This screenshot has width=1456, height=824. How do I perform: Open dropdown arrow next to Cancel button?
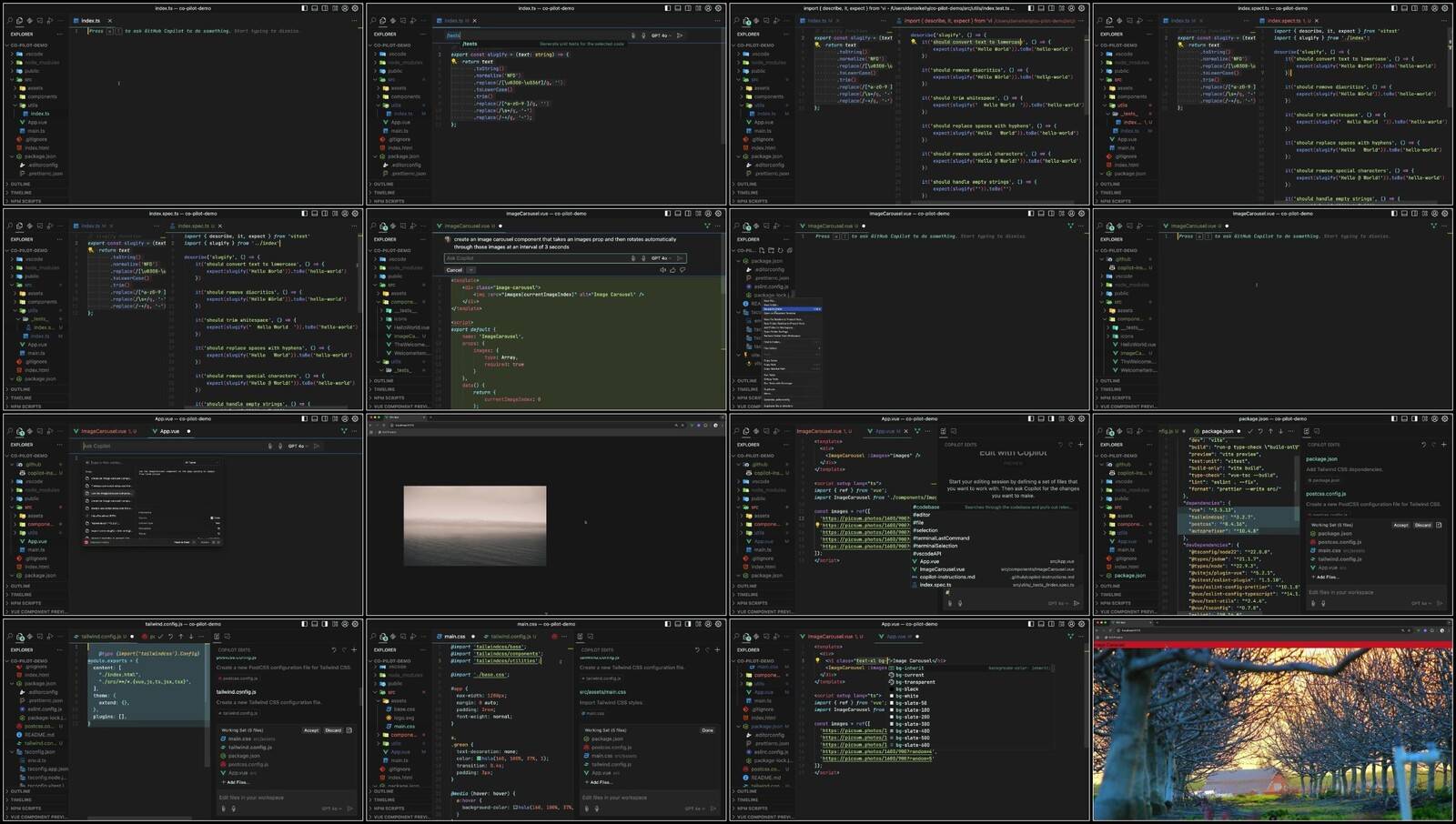(470, 270)
